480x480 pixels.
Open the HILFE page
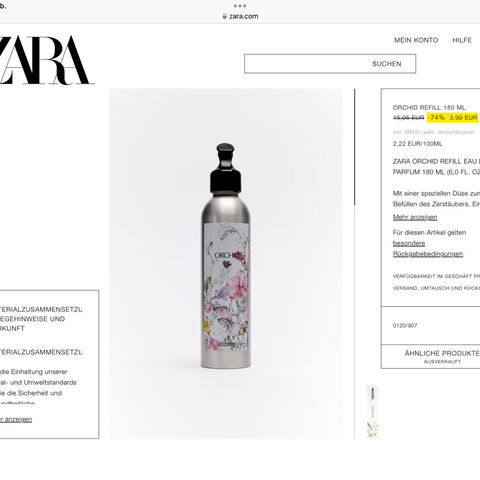pyautogui.click(x=462, y=40)
